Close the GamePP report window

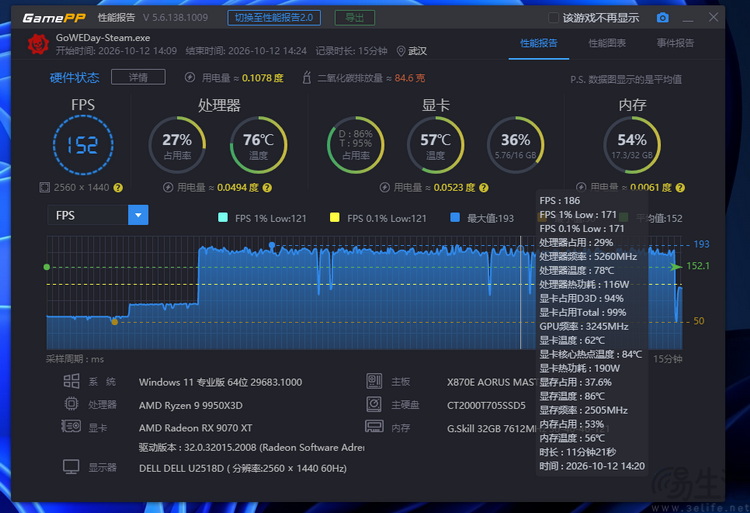(x=713, y=17)
